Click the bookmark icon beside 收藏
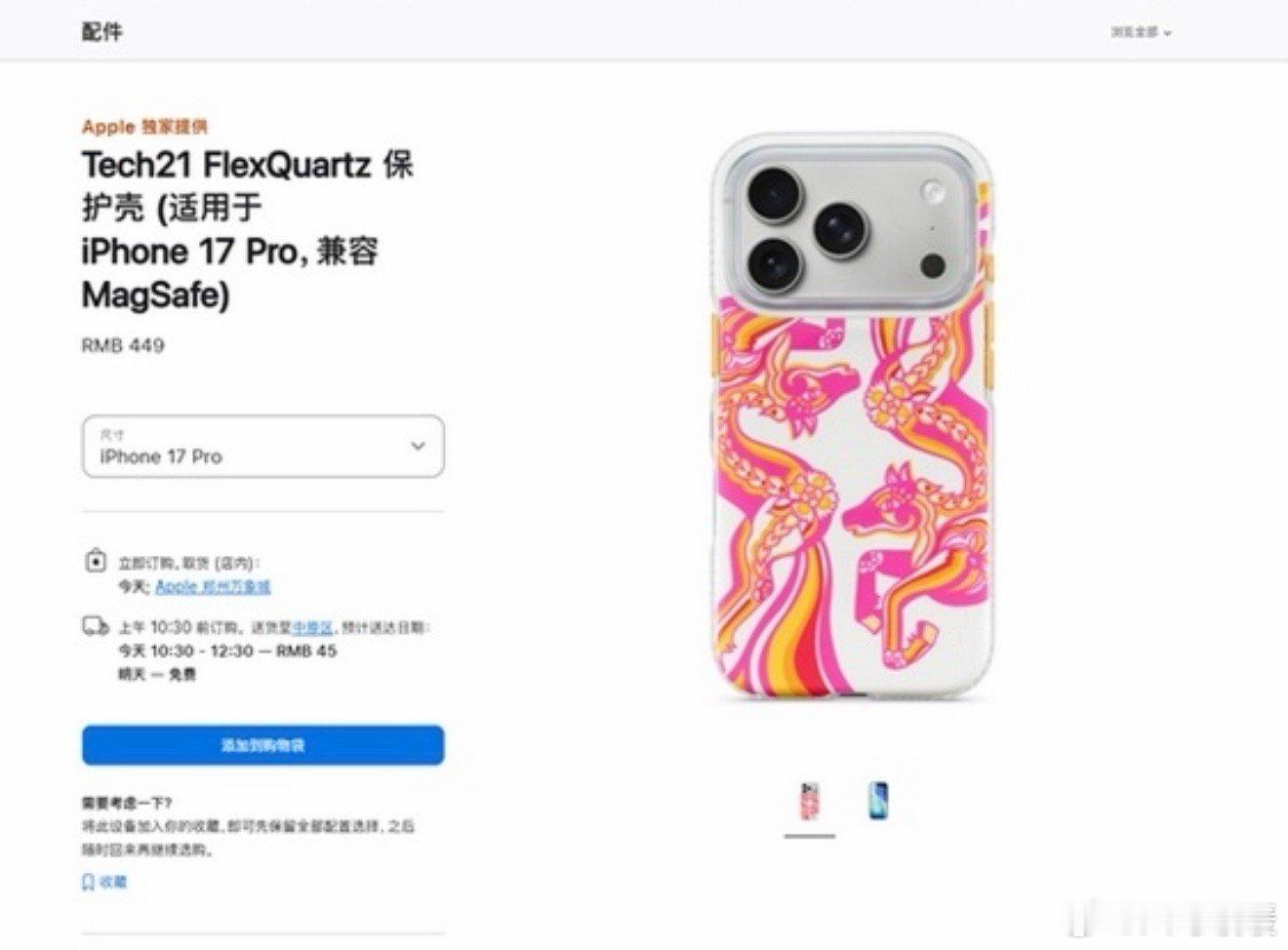The width and height of the screenshot is (1288, 950). [x=88, y=882]
